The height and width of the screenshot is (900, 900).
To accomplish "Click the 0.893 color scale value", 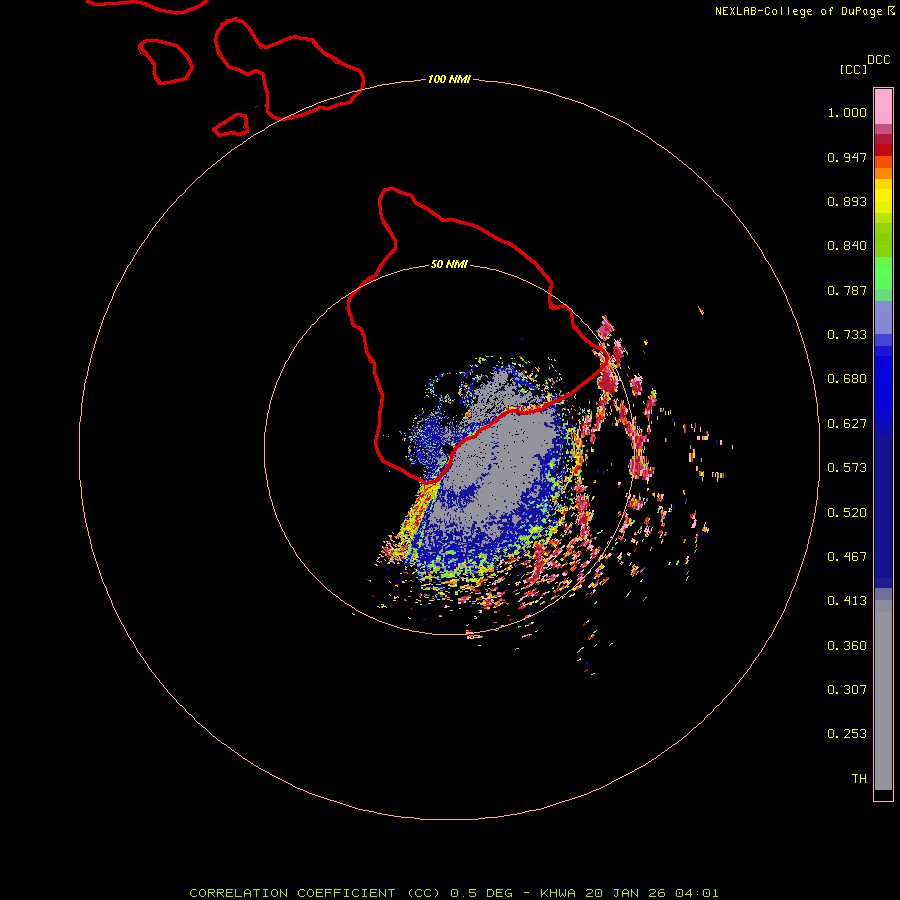I will (847, 201).
